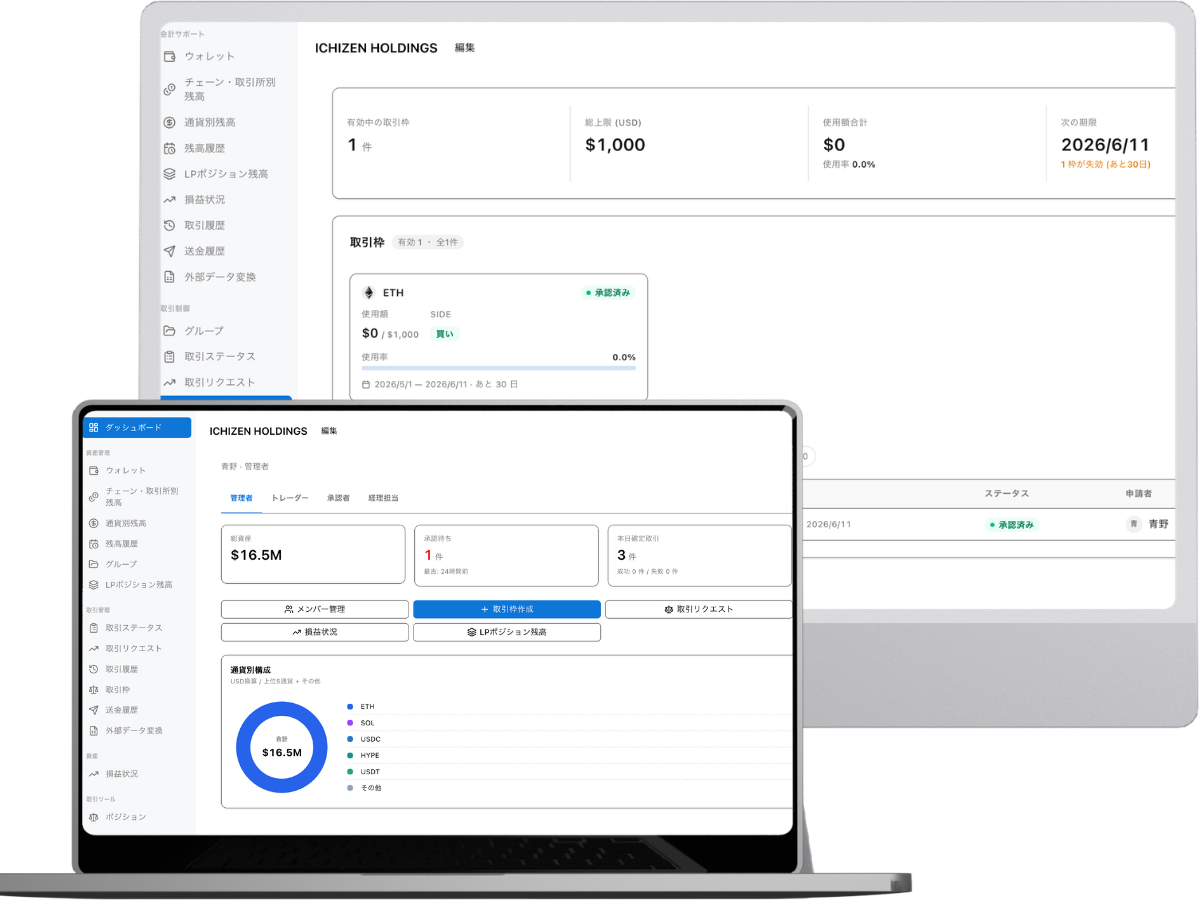Open ポジション scales icon in laptop sidebar

(x=93, y=817)
